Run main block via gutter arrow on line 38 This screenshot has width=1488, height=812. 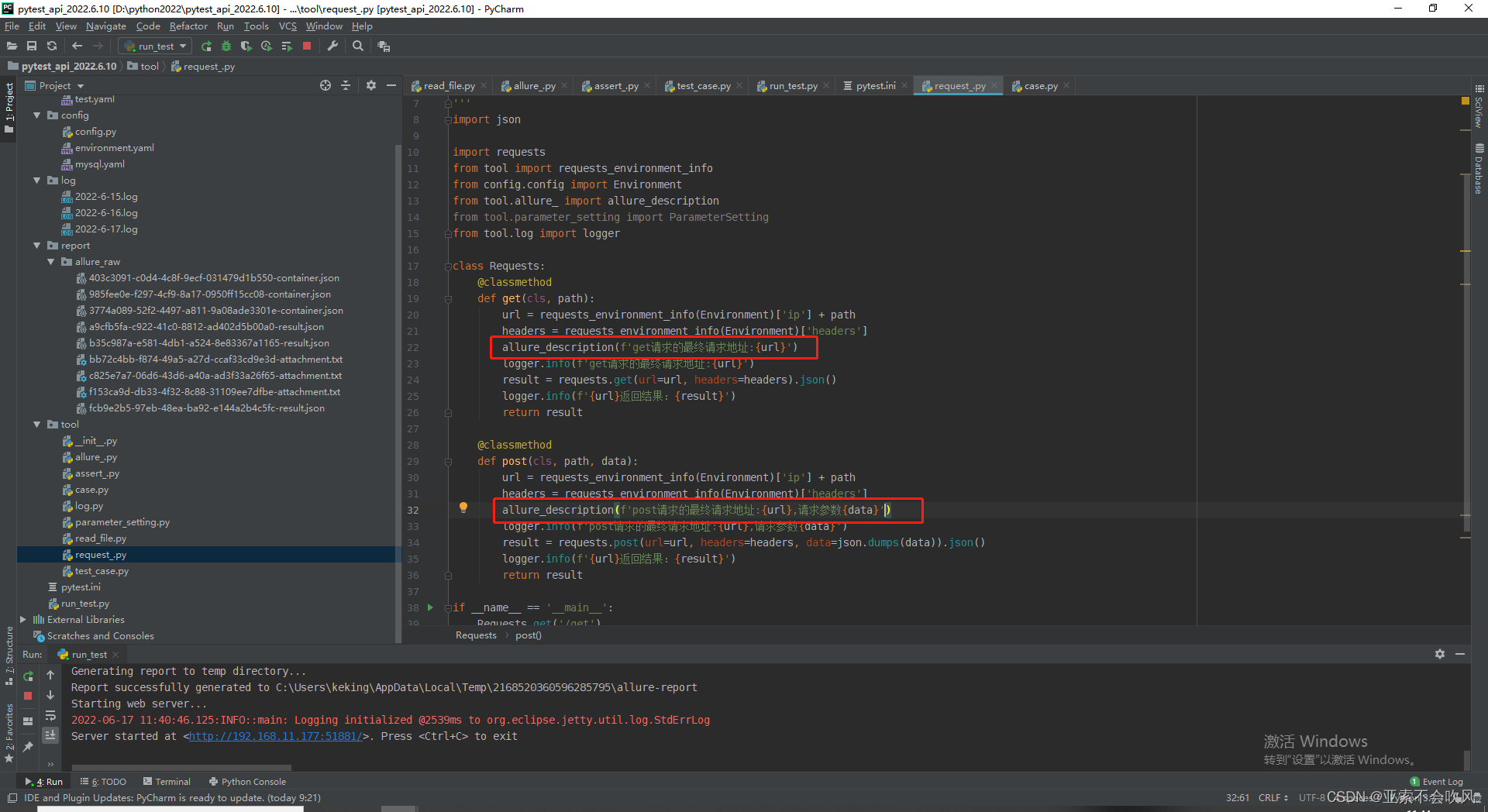coord(430,607)
